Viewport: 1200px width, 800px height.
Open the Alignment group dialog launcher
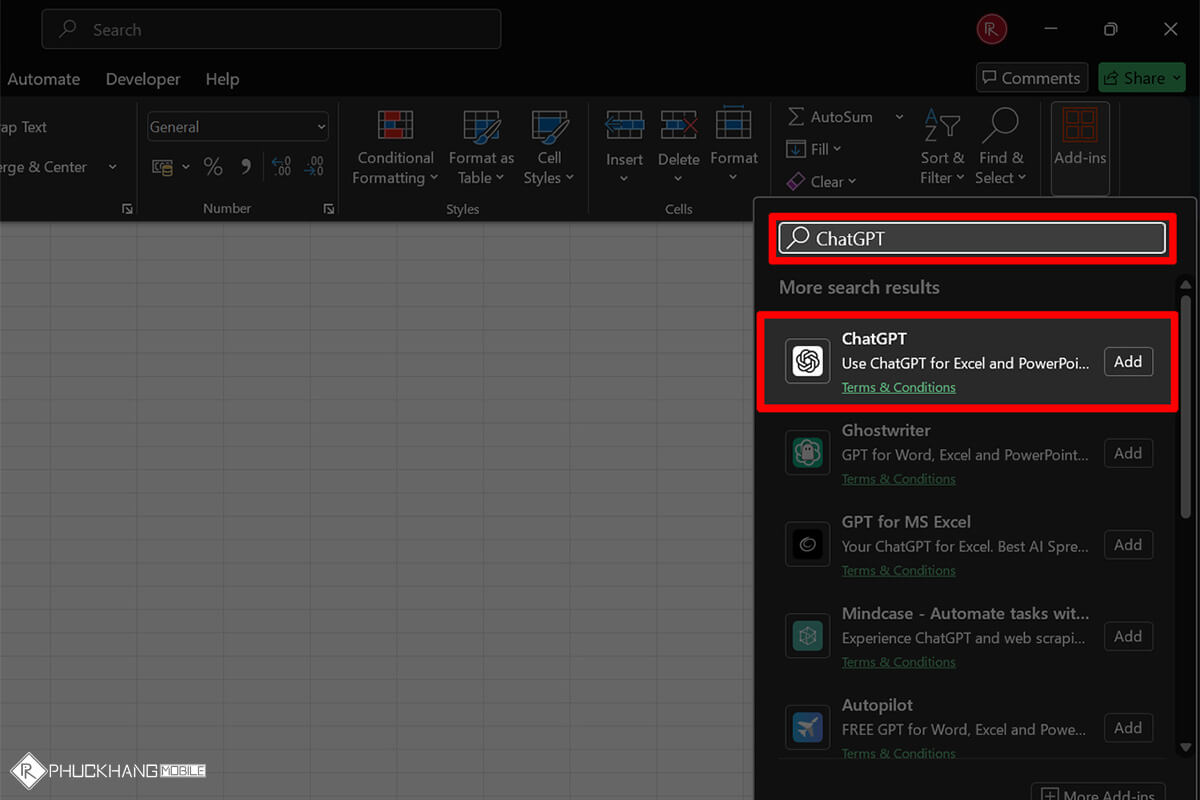(127, 209)
